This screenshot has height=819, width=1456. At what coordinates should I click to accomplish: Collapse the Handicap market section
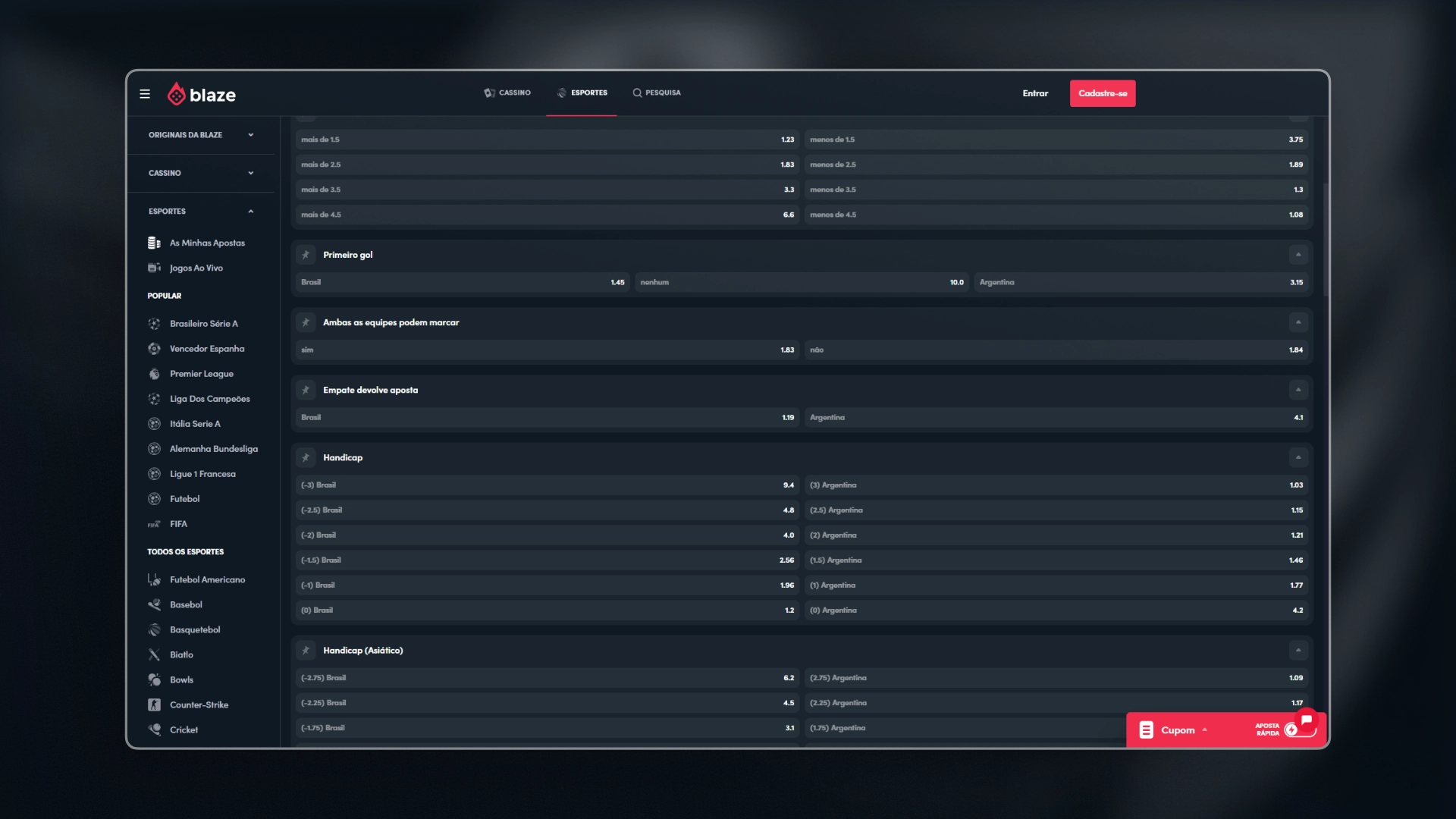pos(1298,457)
